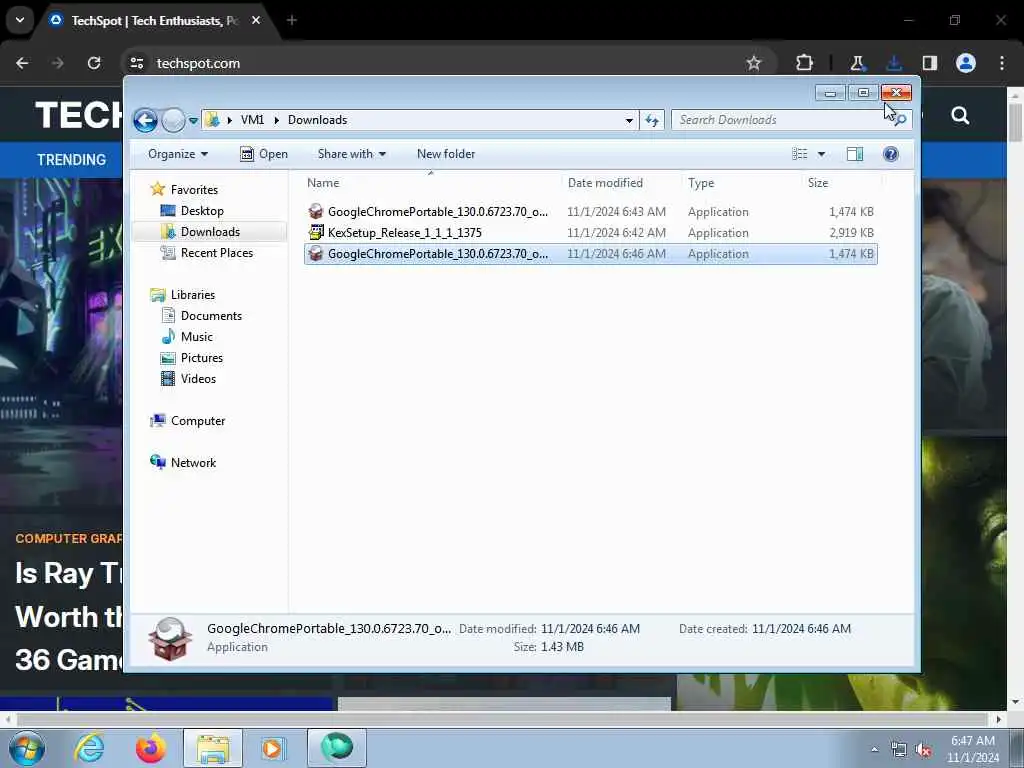Viewport: 1024px width, 768px height.
Task: Open Explorer help icon
Action: coord(891,154)
